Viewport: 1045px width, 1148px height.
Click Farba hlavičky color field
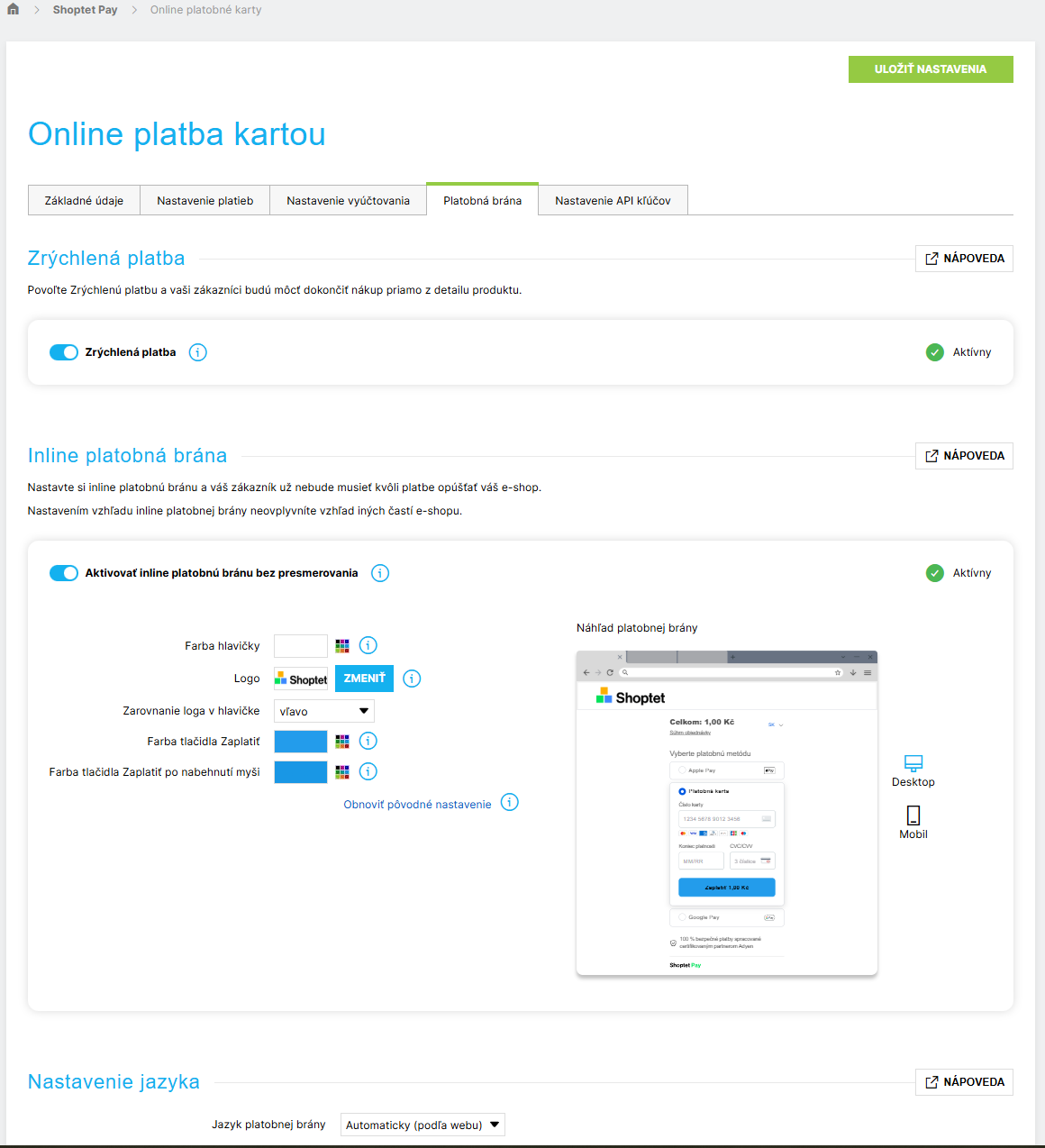click(301, 646)
